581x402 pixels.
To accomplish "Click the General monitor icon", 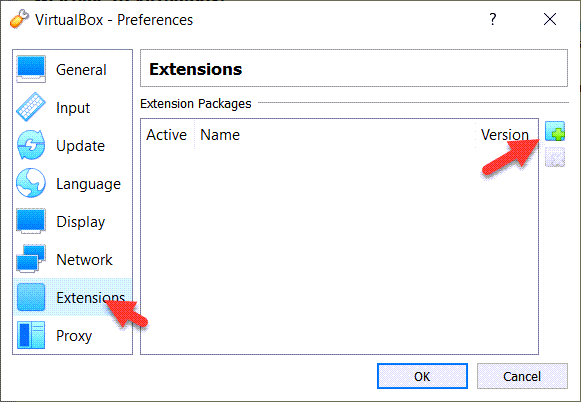I will click(31, 69).
